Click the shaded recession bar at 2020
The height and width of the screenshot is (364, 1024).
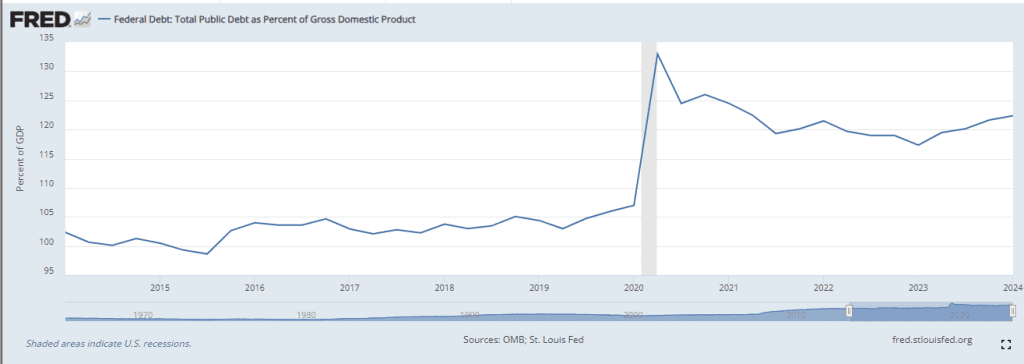(x=648, y=158)
